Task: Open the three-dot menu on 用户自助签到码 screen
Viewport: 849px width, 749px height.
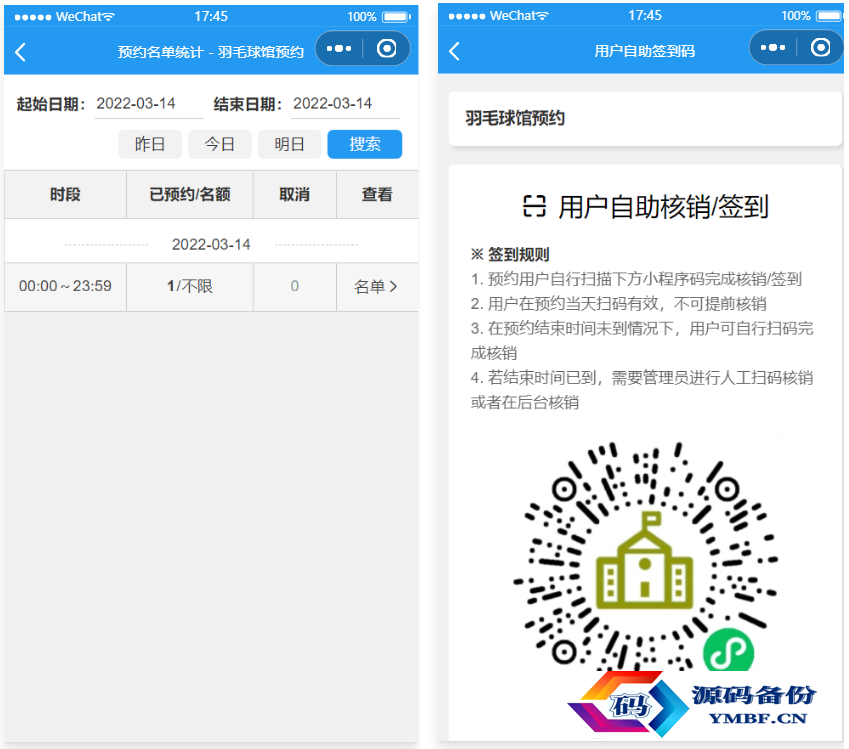Action: [x=773, y=48]
